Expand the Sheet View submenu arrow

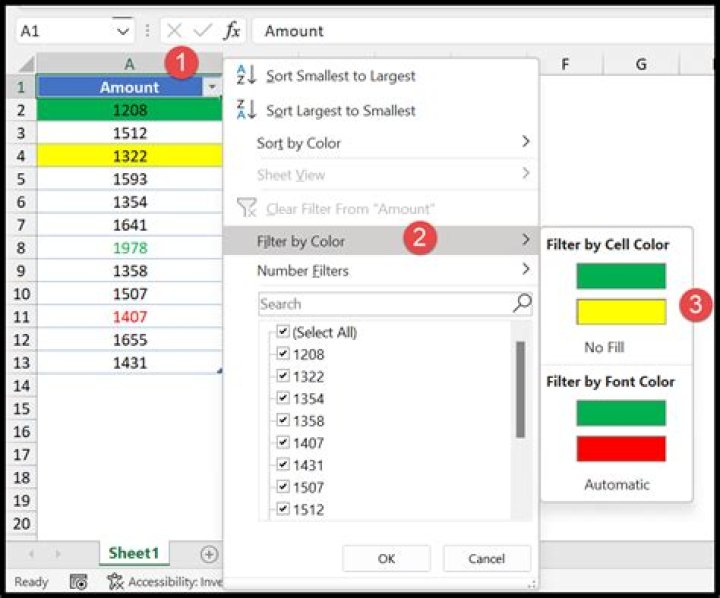click(x=526, y=173)
